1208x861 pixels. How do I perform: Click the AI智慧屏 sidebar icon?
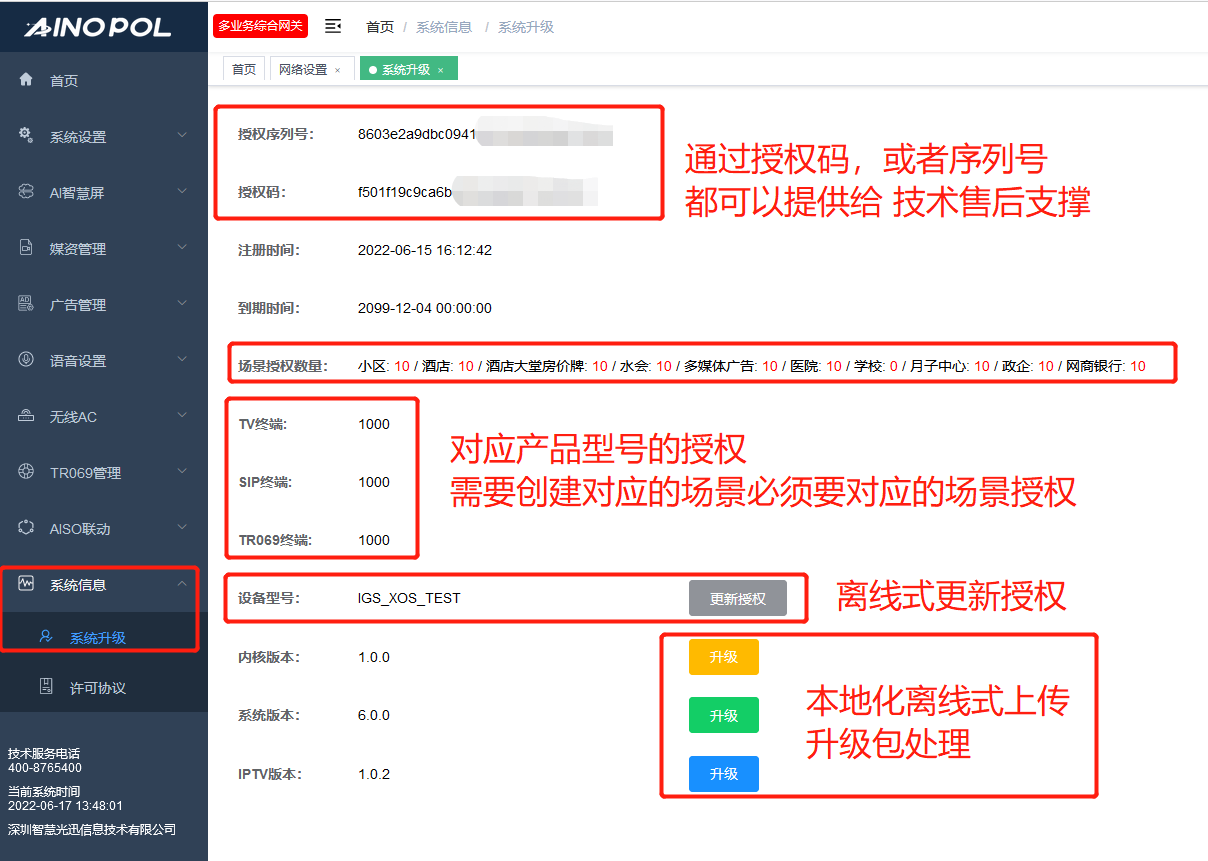27,192
